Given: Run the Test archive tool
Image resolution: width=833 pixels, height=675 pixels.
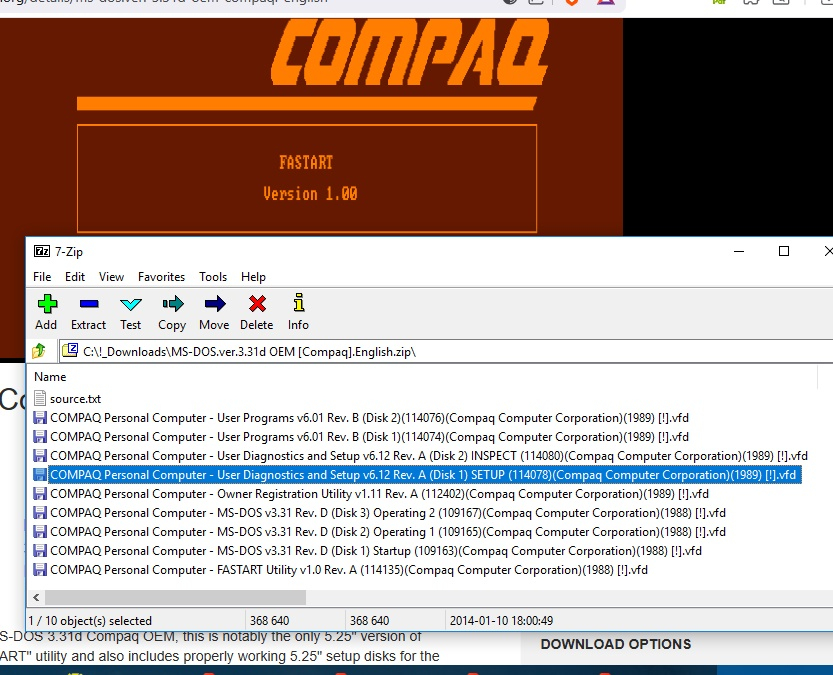Looking at the screenshot, I should coord(131,312).
